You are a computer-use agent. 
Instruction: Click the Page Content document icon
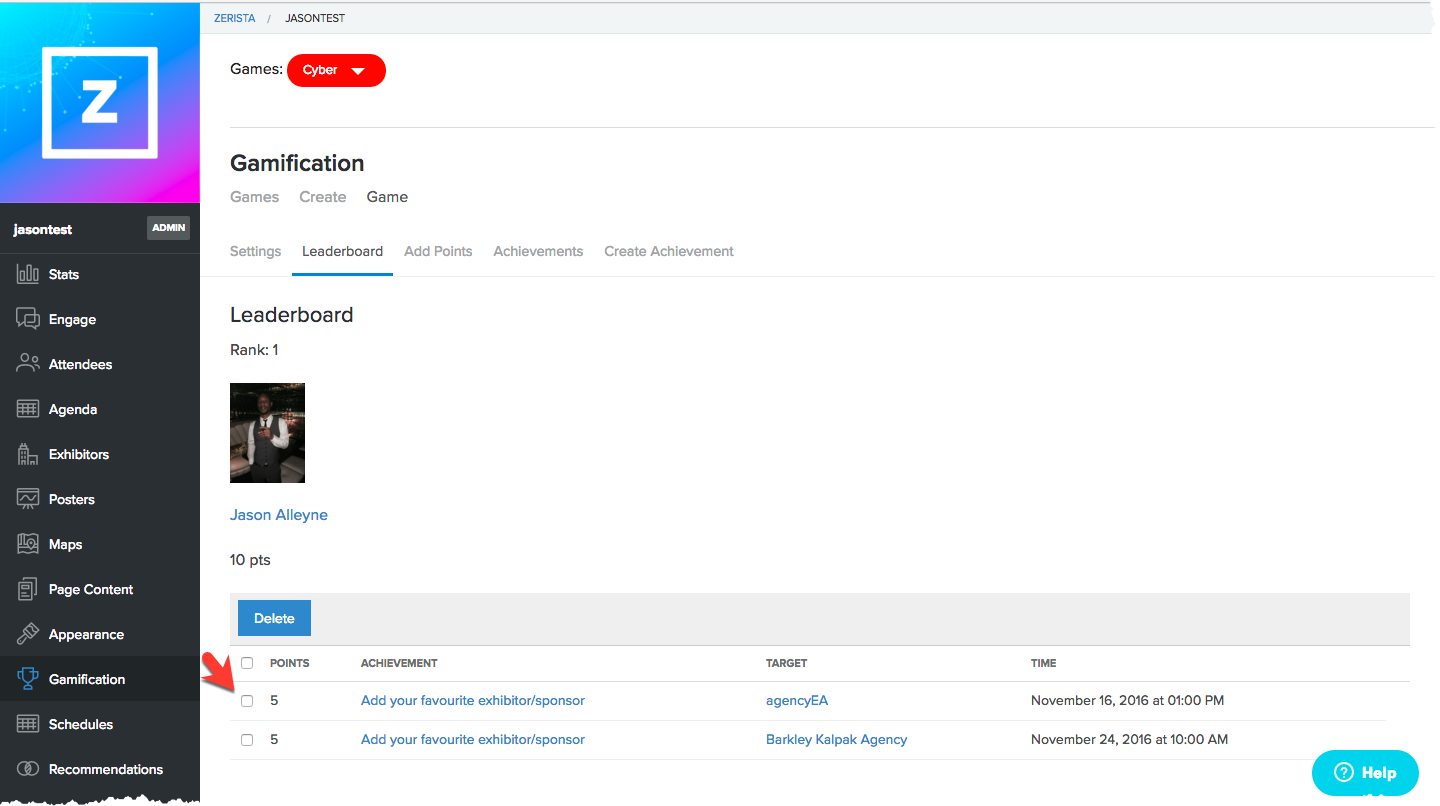pos(28,589)
